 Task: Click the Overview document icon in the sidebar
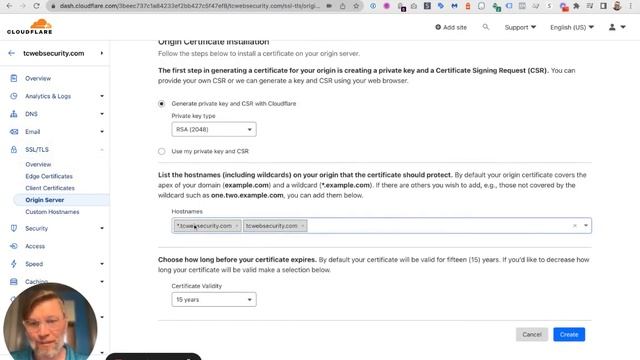(13, 78)
